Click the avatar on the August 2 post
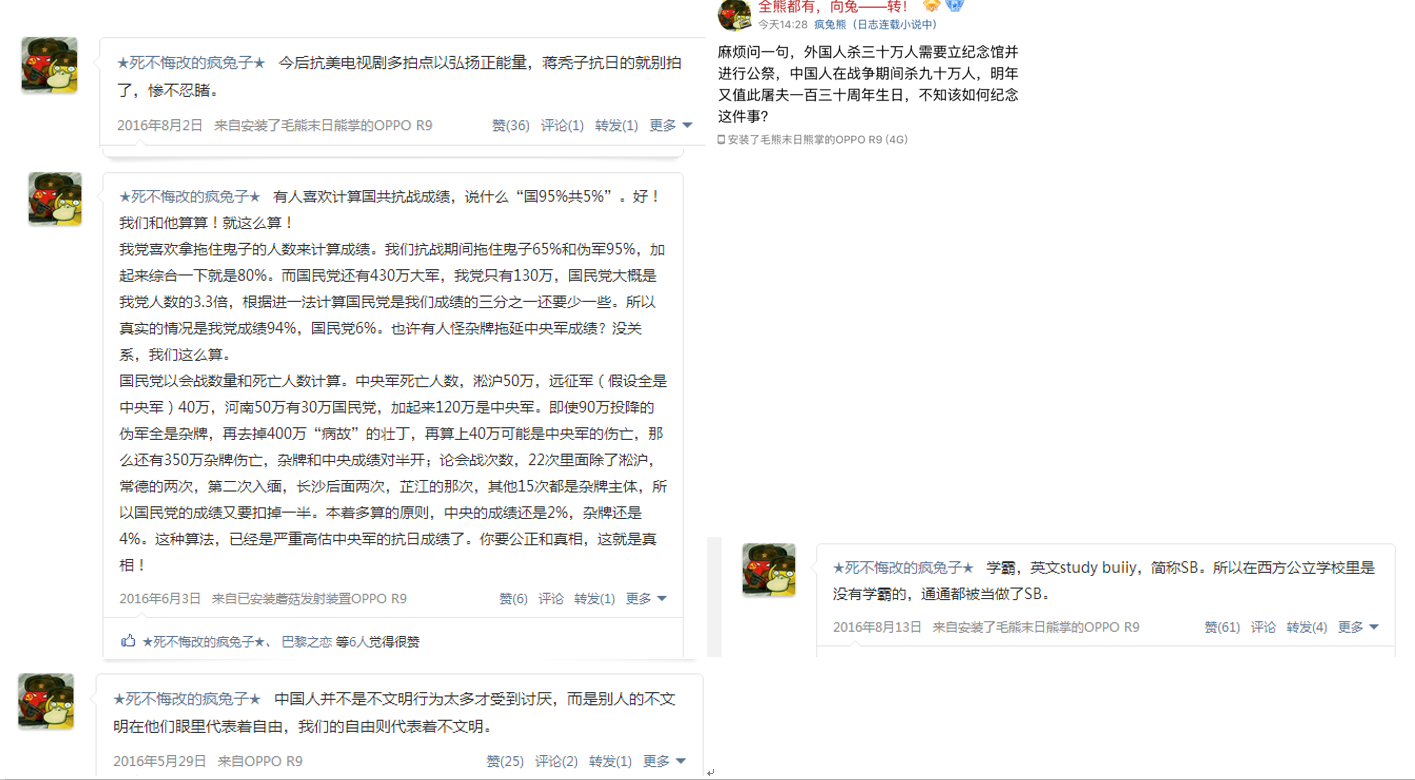 (x=49, y=66)
